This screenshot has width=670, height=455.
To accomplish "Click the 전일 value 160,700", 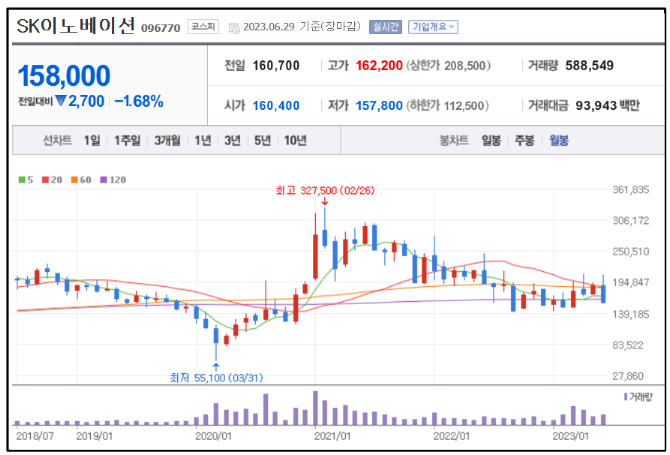I will (276, 65).
